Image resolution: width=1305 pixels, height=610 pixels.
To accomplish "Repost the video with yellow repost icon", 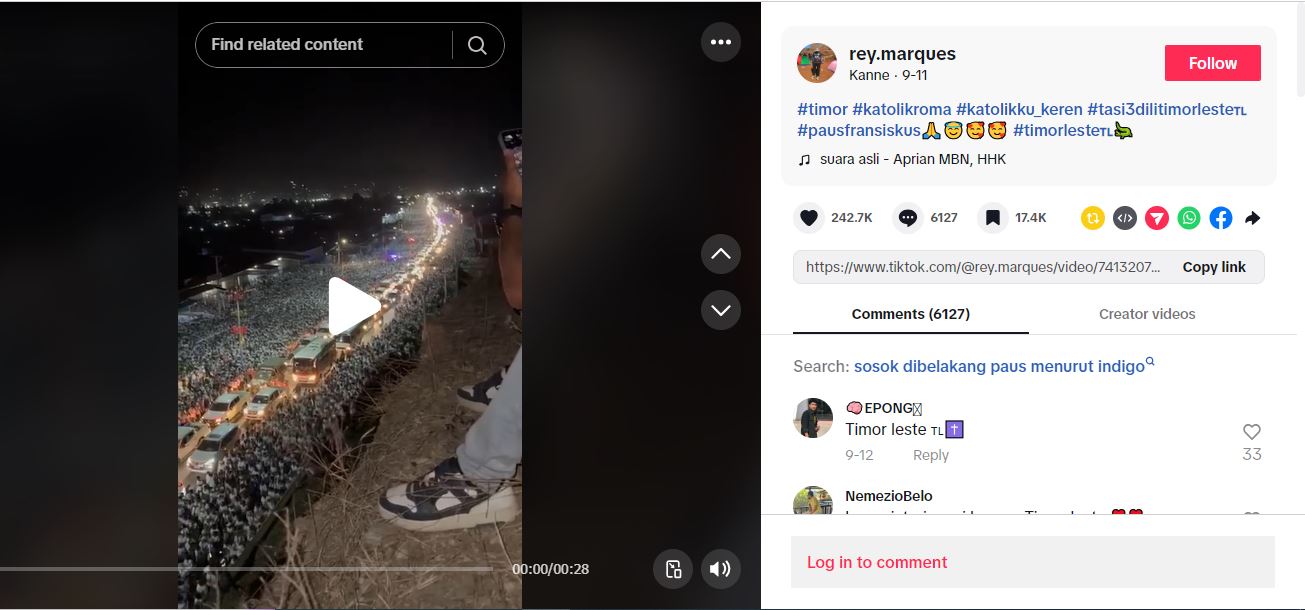I will click(x=1093, y=218).
